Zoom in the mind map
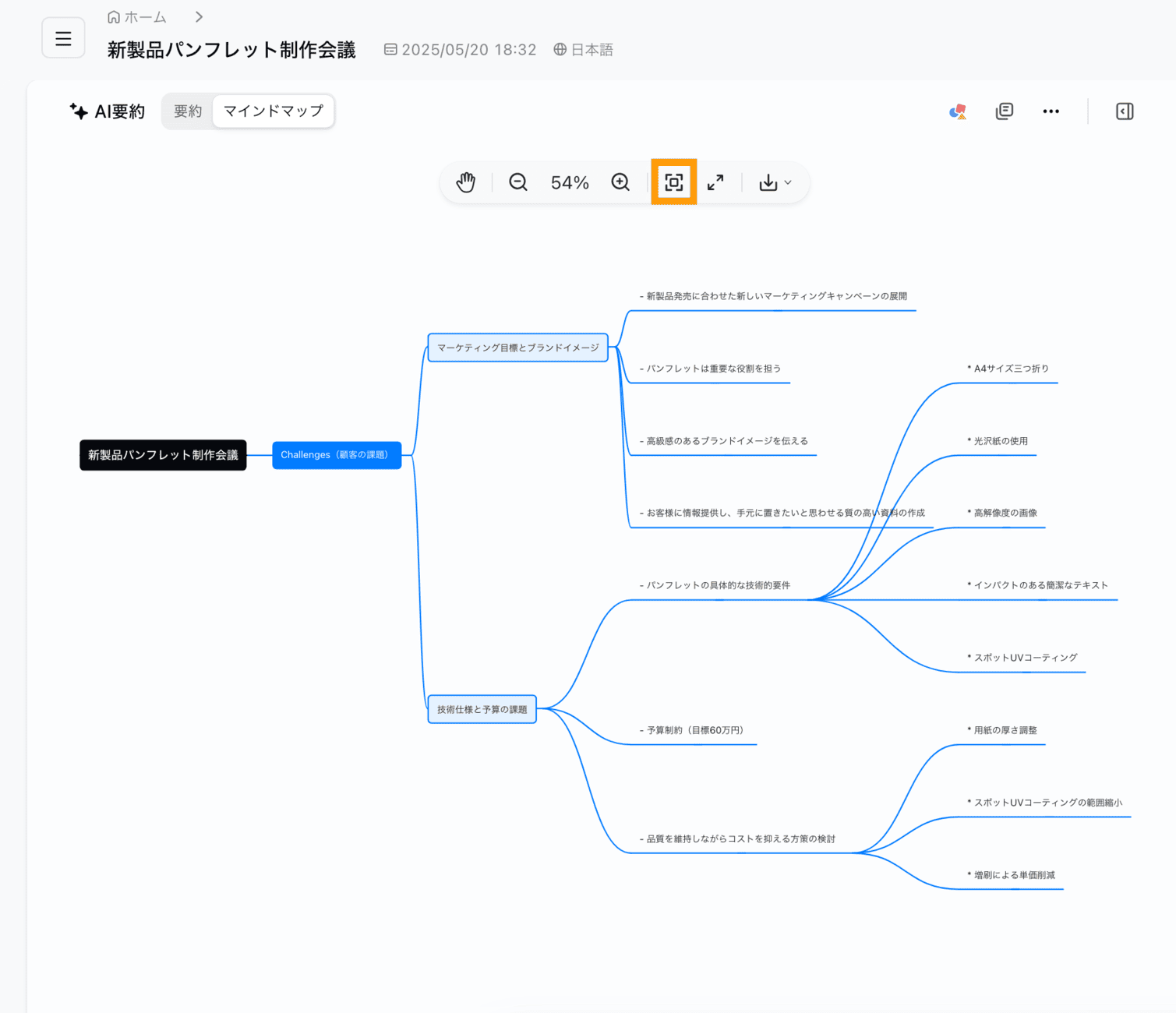The image size is (1176, 1013). [620, 182]
